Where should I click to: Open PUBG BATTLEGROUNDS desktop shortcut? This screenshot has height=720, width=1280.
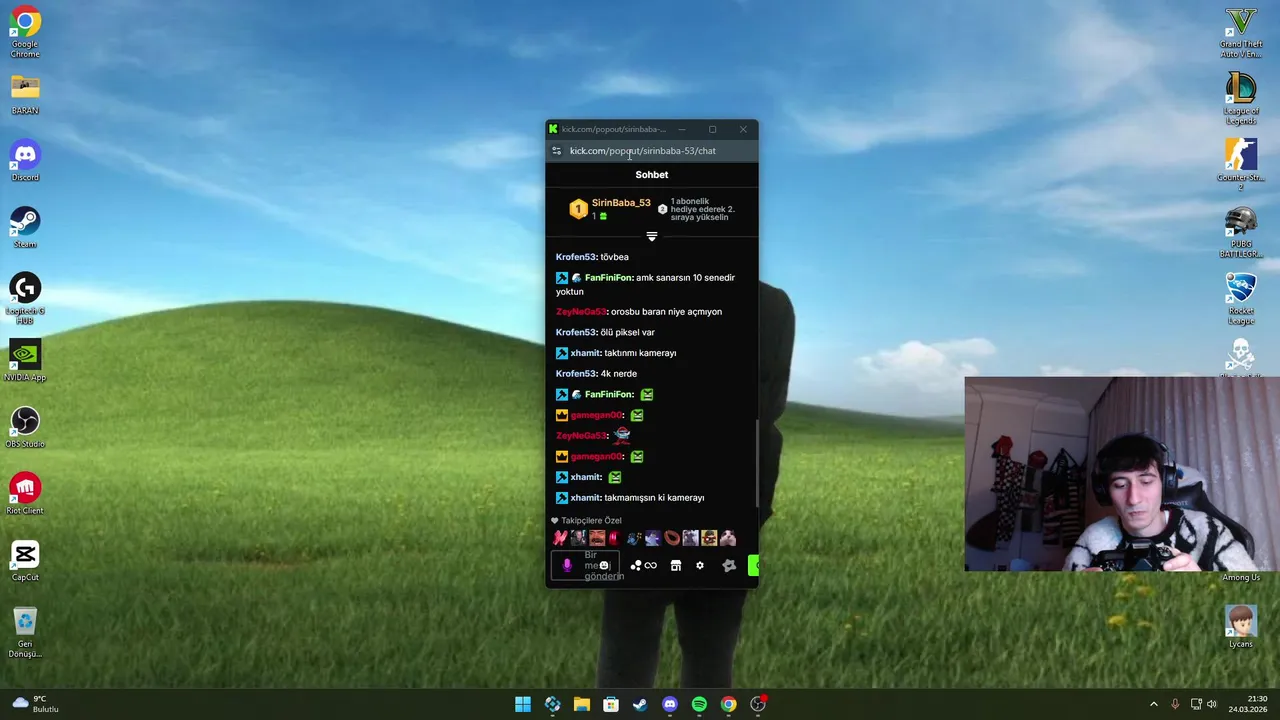click(x=1241, y=232)
